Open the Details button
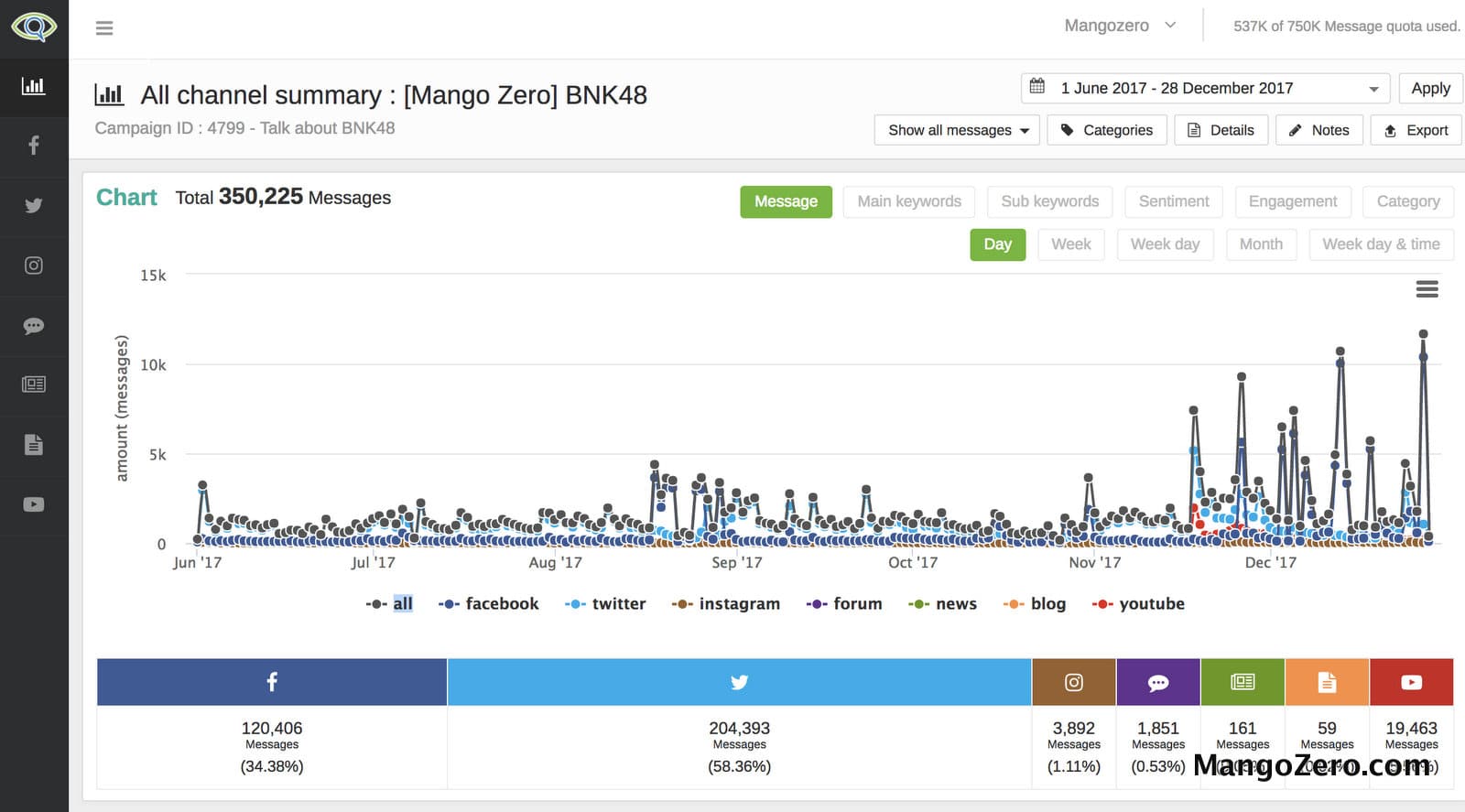Screen dimensions: 1465x812 tap(1221, 130)
